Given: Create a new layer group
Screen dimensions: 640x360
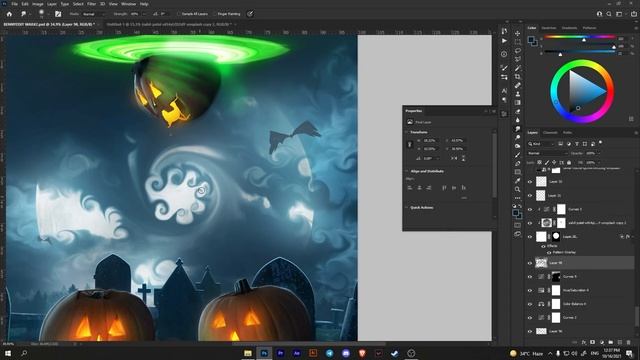Looking at the screenshot, I should coord(611,342).
